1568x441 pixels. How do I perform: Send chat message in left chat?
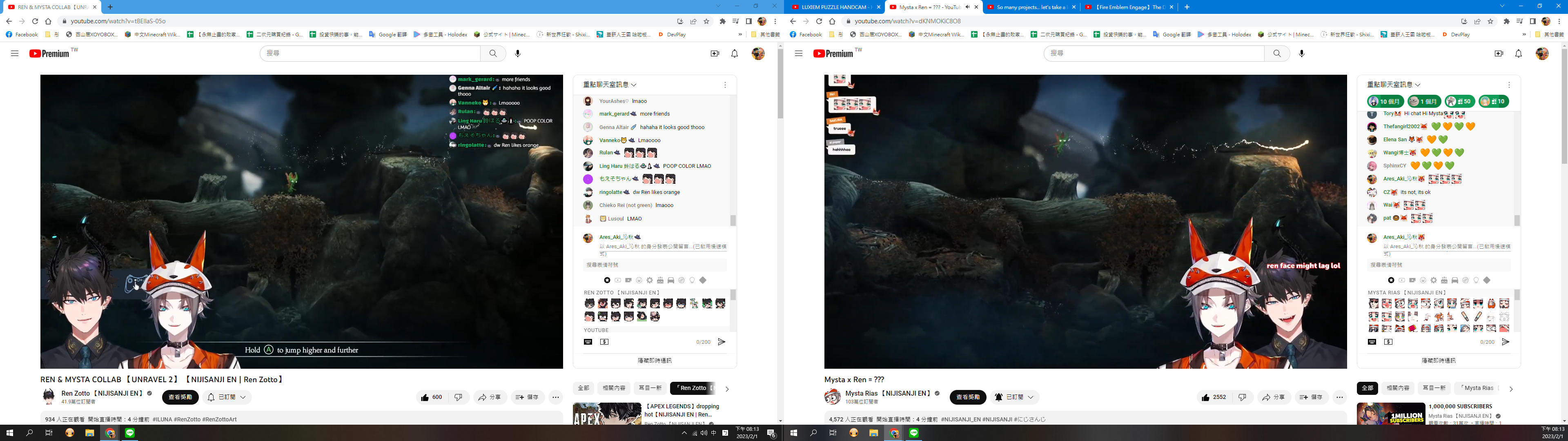[721, 342]
